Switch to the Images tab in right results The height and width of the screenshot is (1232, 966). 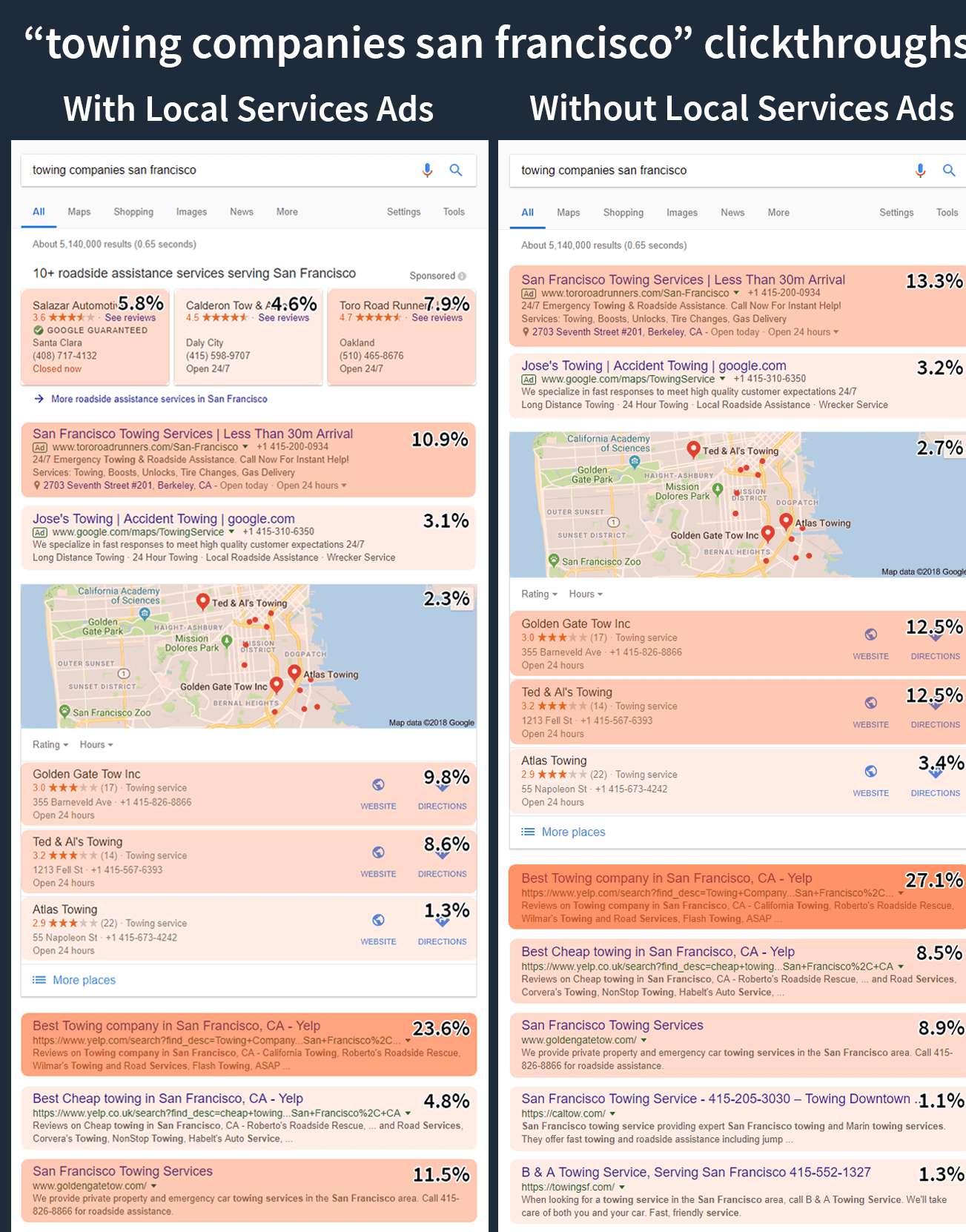(x=681, y=213)
